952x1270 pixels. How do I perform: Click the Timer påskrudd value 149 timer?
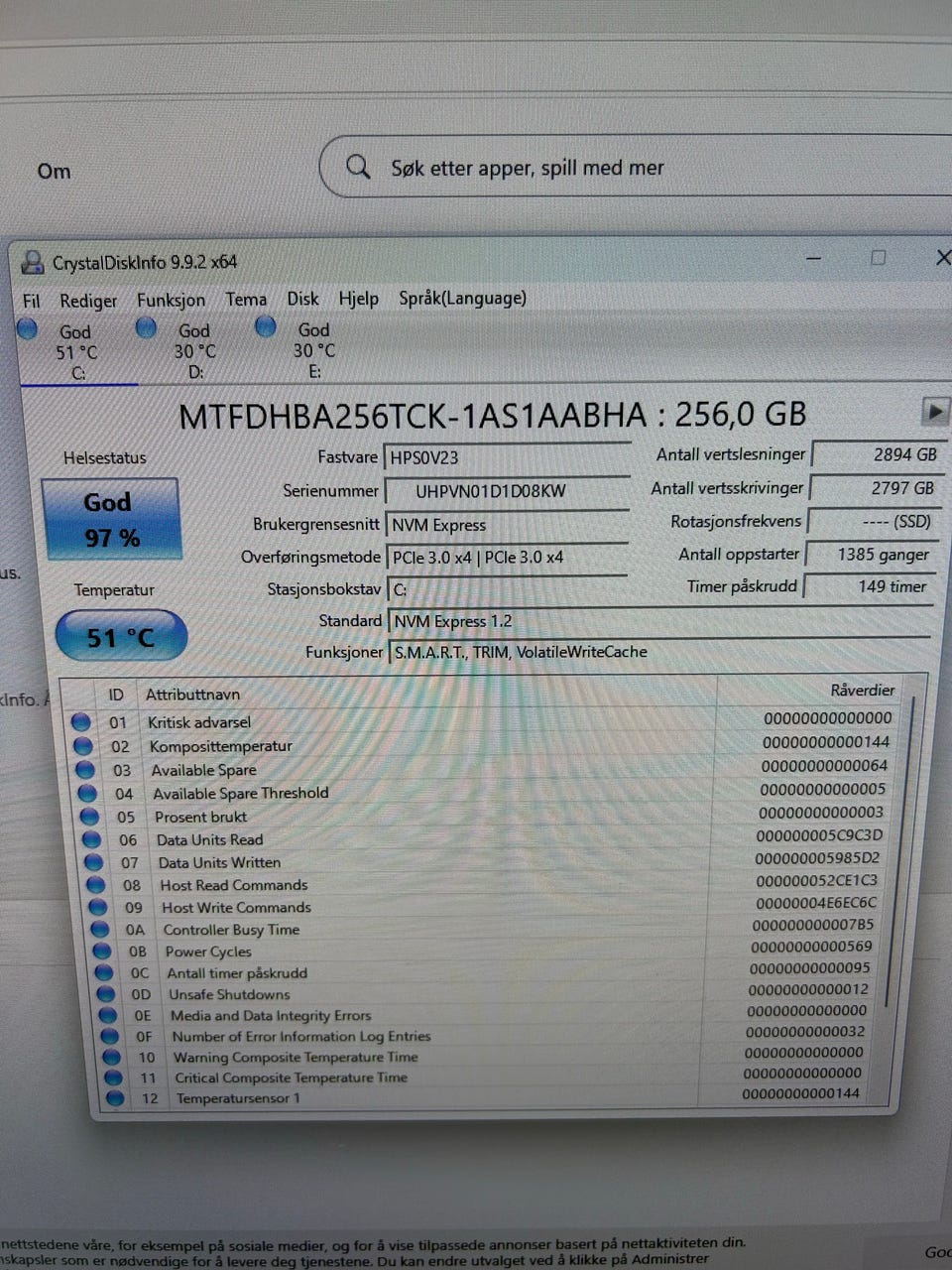click(869, 586)
